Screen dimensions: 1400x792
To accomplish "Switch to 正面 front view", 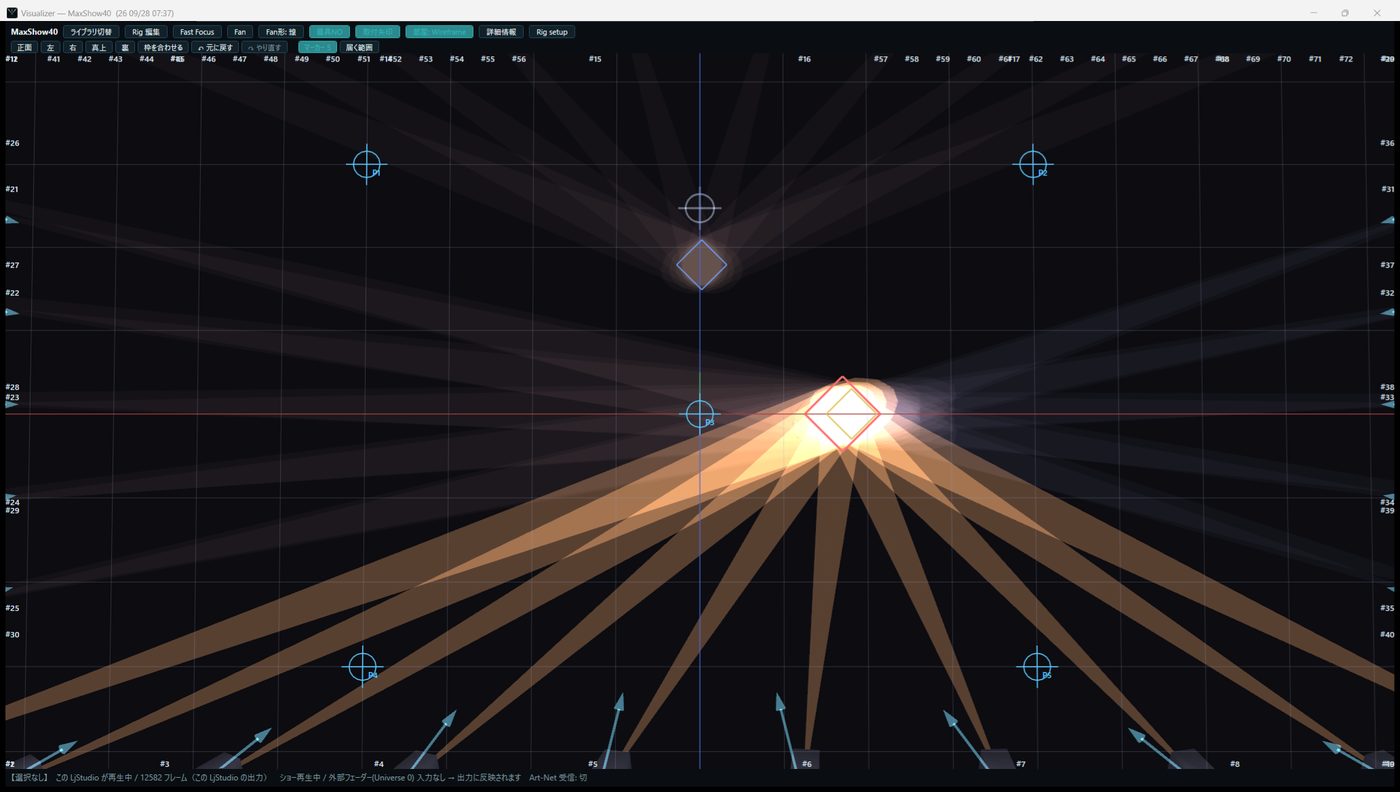I will pos(25,47).
